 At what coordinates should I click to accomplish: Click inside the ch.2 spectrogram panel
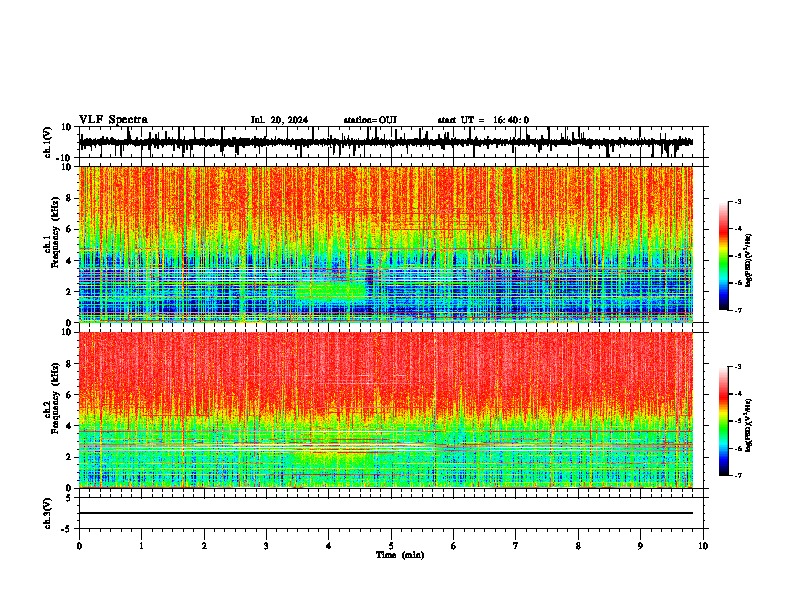(386, 410)
